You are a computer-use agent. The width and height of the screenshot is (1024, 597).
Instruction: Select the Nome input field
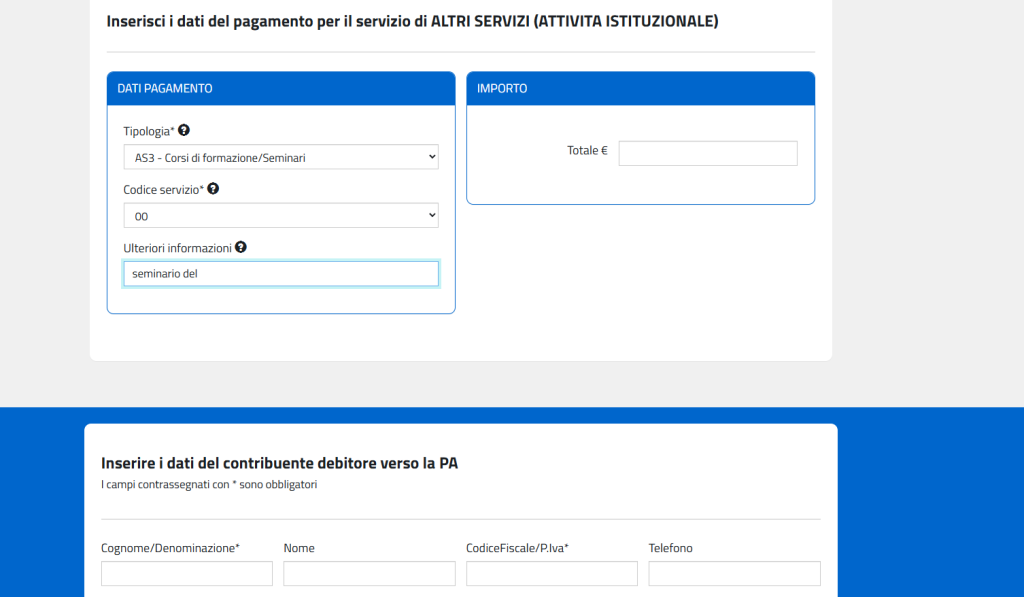coord(369,574)
